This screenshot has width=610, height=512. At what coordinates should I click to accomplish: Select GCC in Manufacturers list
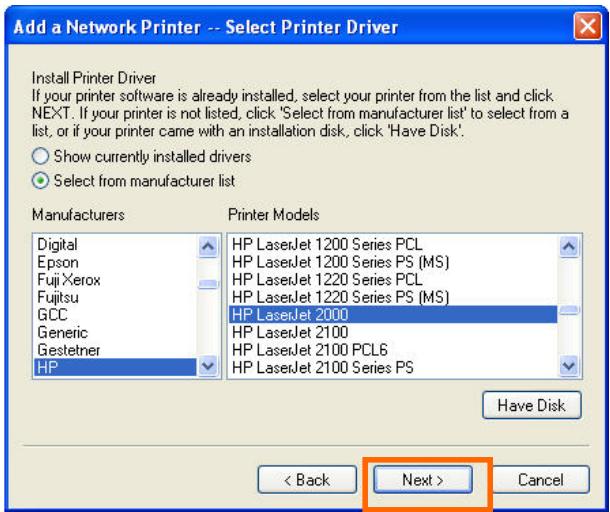click(x=115, y=315)
